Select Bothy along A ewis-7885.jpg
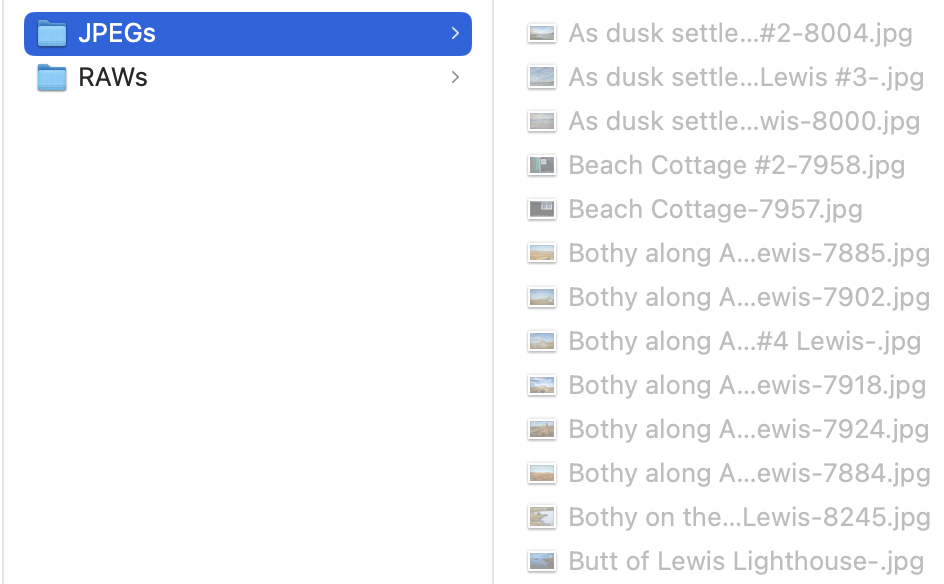The height and width of the screenshot is (584, 944). (x=748, y=253)
